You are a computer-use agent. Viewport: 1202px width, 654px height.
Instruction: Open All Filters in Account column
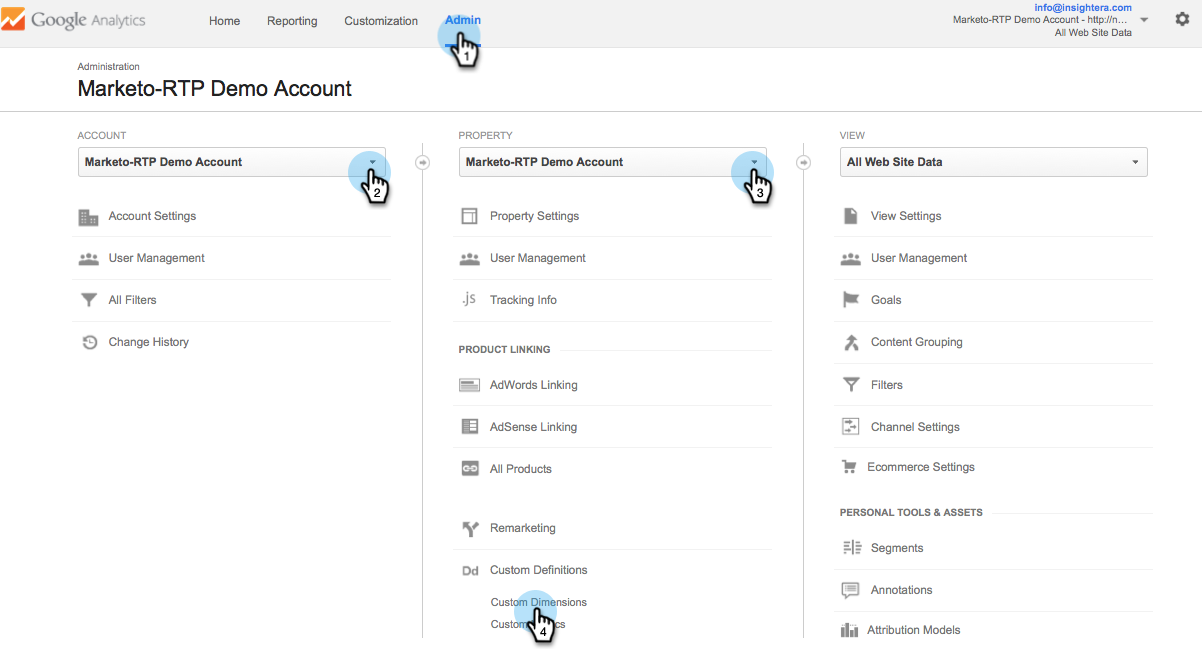(132, 300)
